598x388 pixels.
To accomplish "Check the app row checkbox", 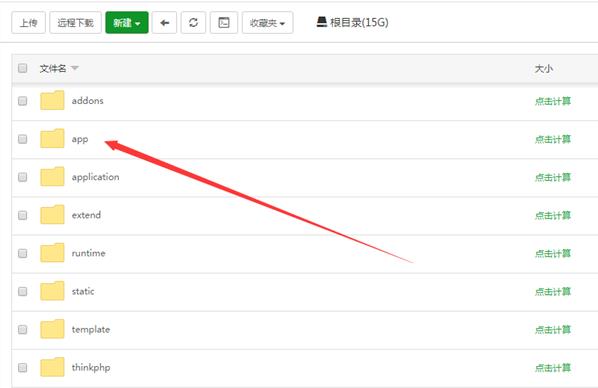I will (x=23, y=139).
